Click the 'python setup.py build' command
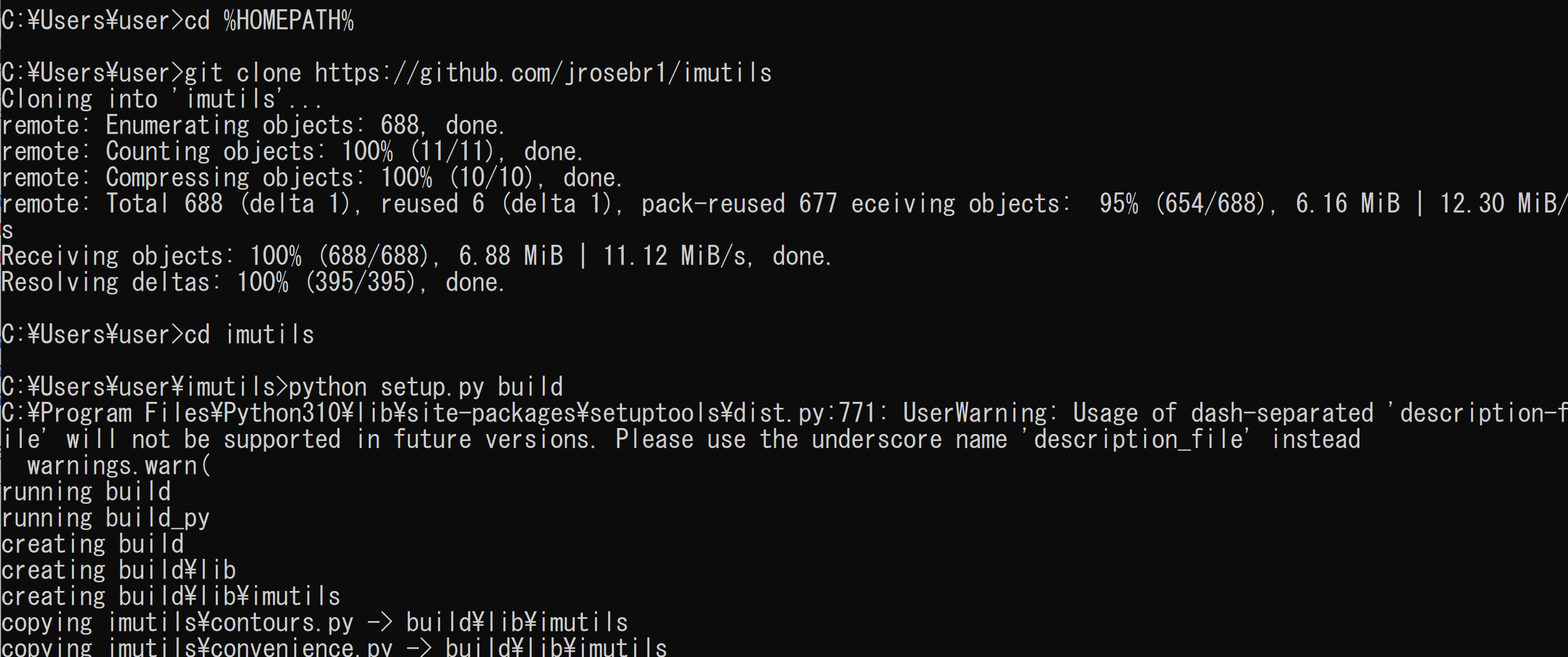 click(426, 387)
